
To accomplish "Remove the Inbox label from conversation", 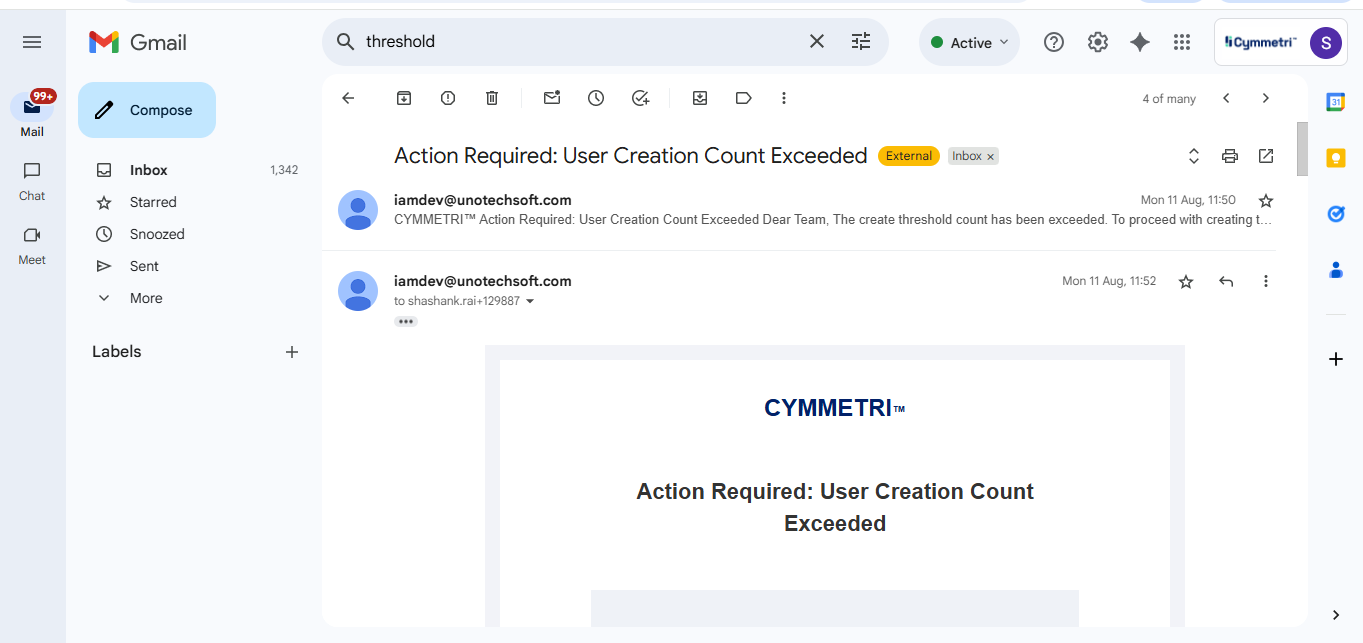I will tap(991, 157).
